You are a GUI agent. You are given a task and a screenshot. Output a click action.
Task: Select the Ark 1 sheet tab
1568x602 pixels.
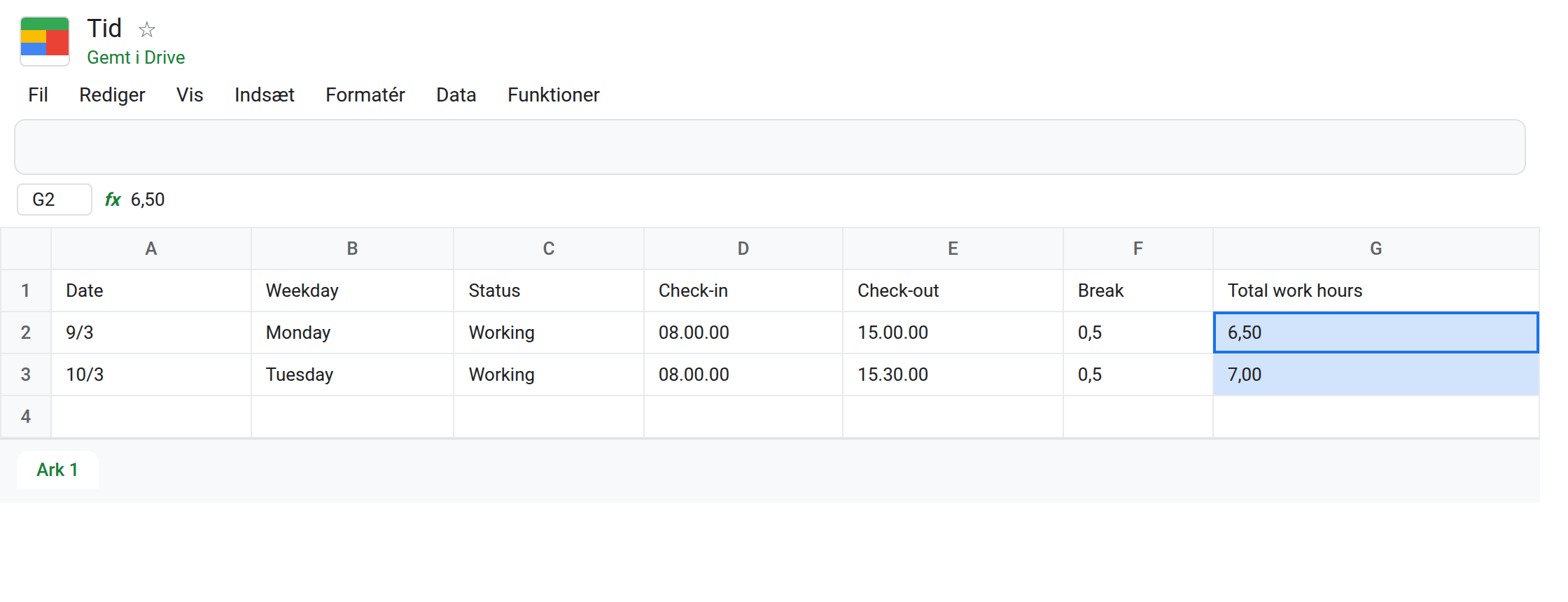pyautogui.click(x=57, y=470)
